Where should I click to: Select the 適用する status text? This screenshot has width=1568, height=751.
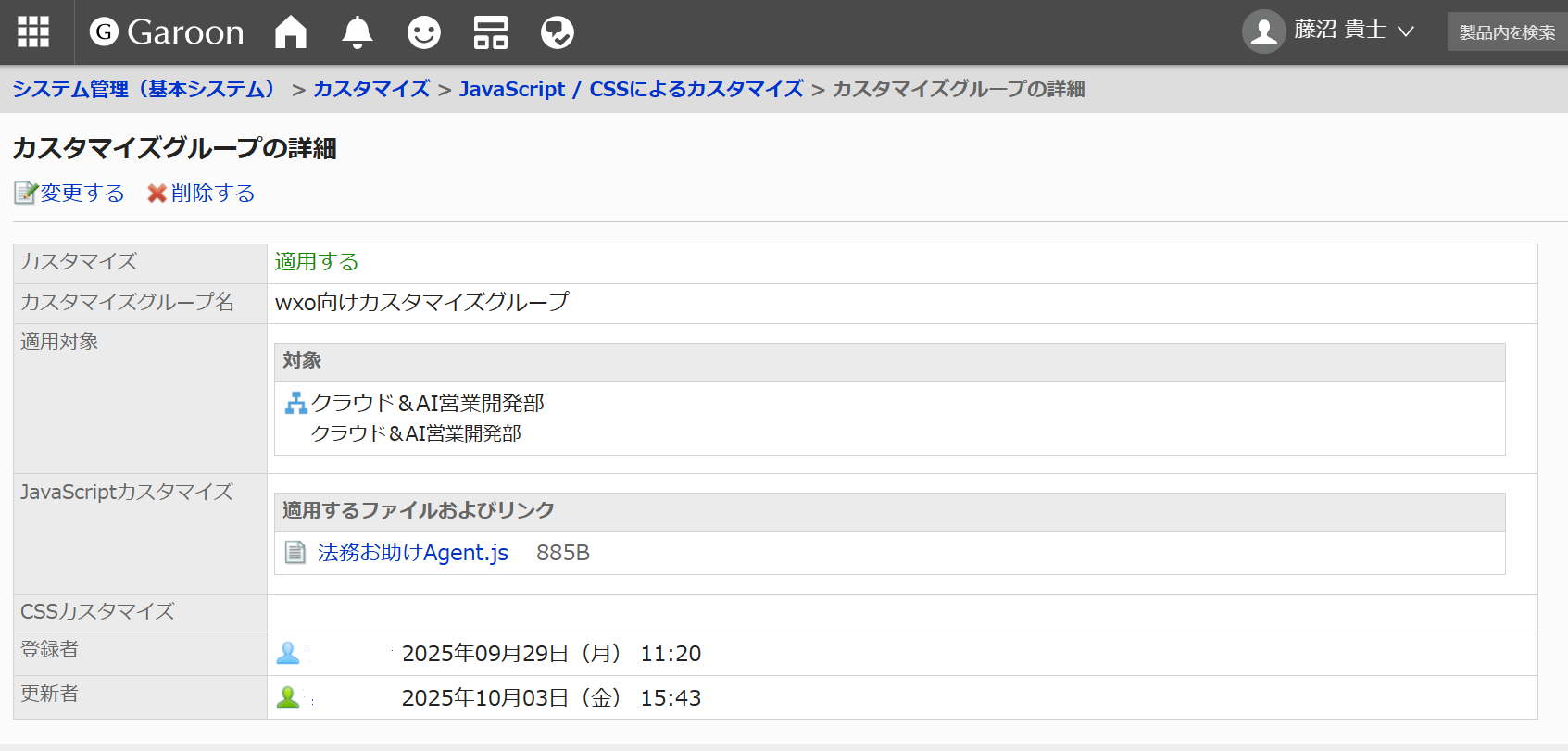pyautogui.click(x=317, y=262)
